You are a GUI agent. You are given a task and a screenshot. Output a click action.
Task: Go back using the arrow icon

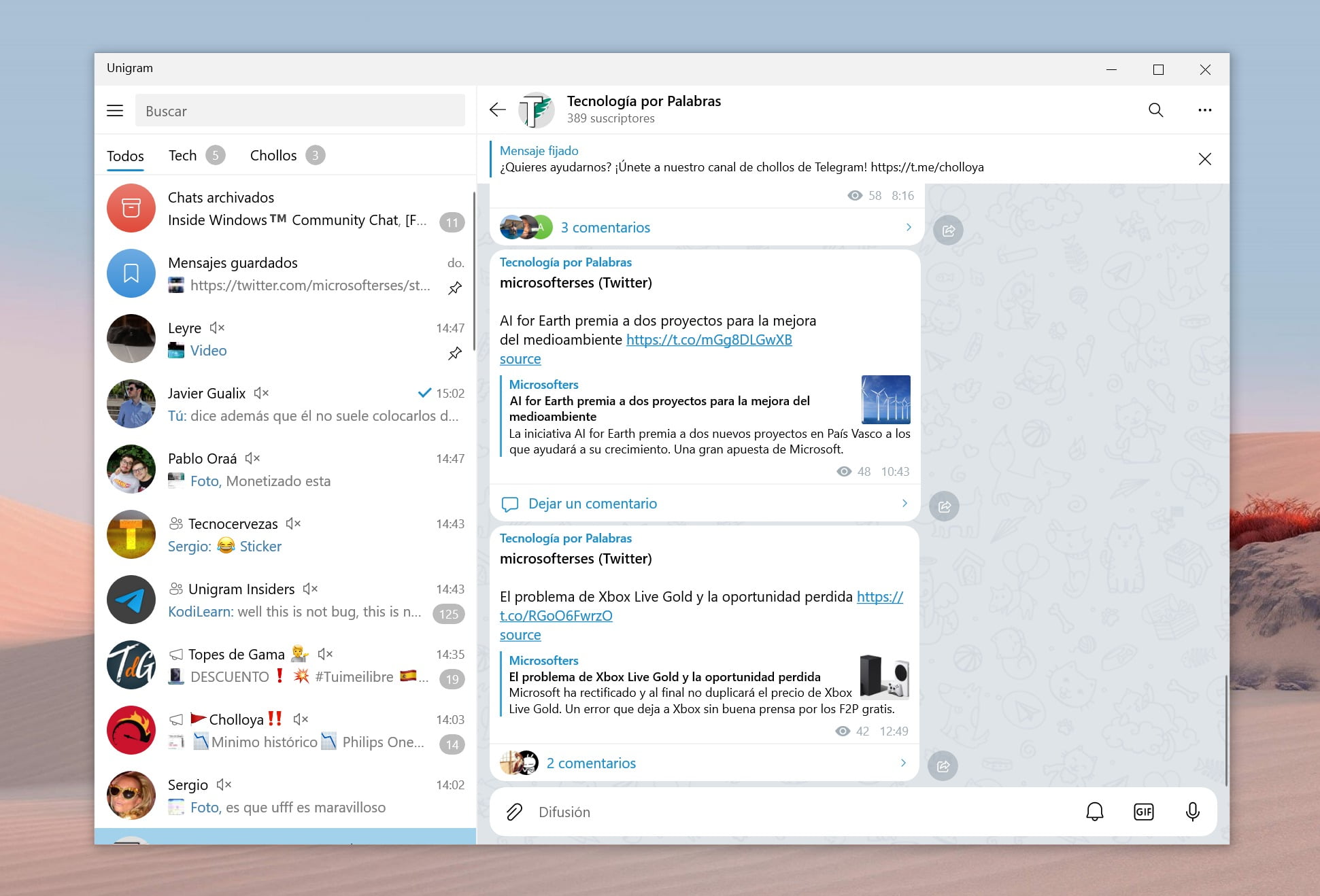[498, 110]
